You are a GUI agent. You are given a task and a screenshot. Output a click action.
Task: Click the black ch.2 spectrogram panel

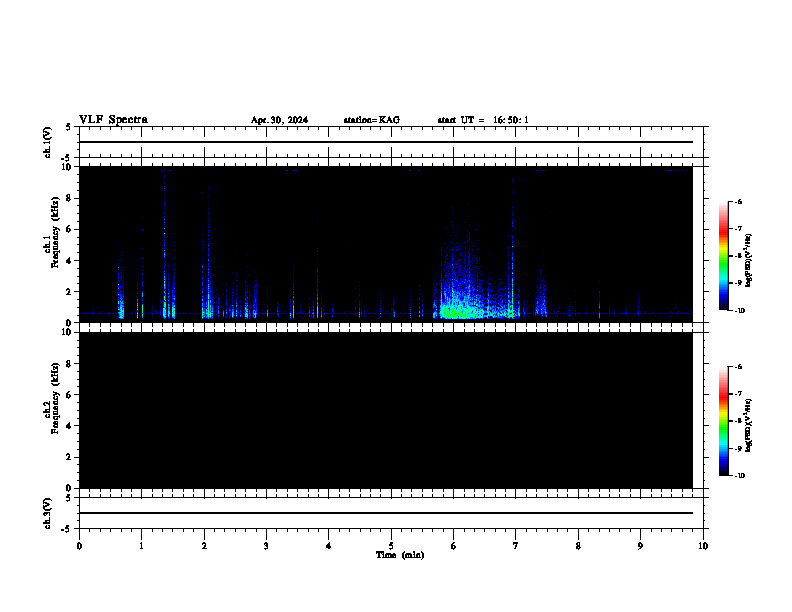(x=386, y=410)
